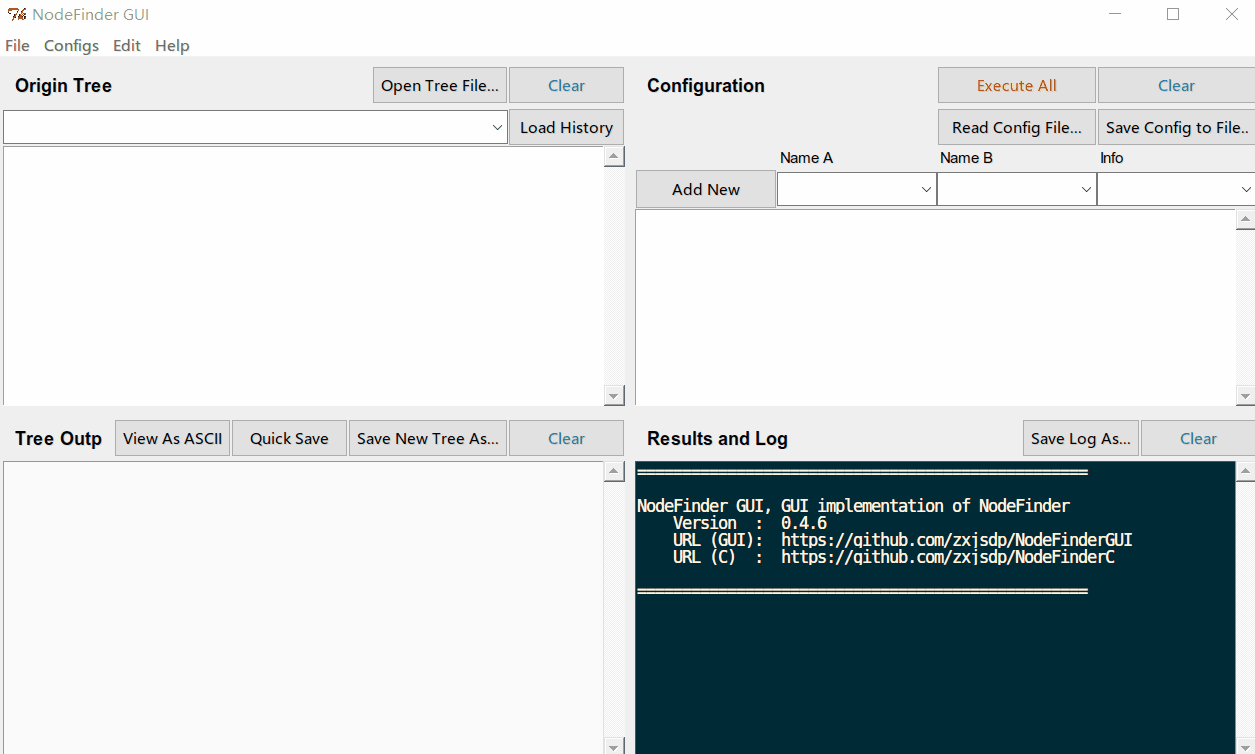Click Save New Tree As... button
Image resolution: width=1255 pixels, height=754 pixels.
428,439
